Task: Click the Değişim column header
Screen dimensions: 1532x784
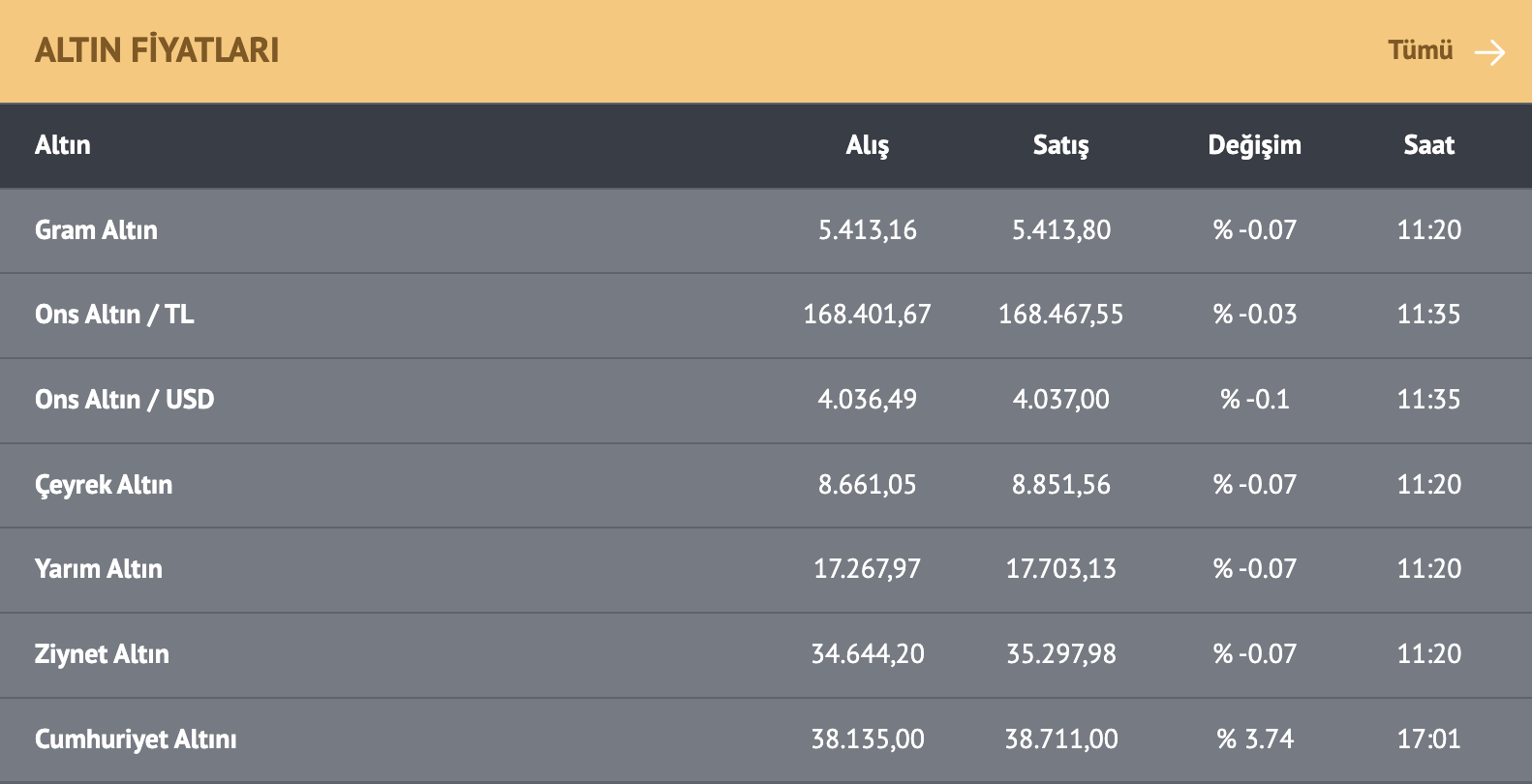Action: (1254, 145)
